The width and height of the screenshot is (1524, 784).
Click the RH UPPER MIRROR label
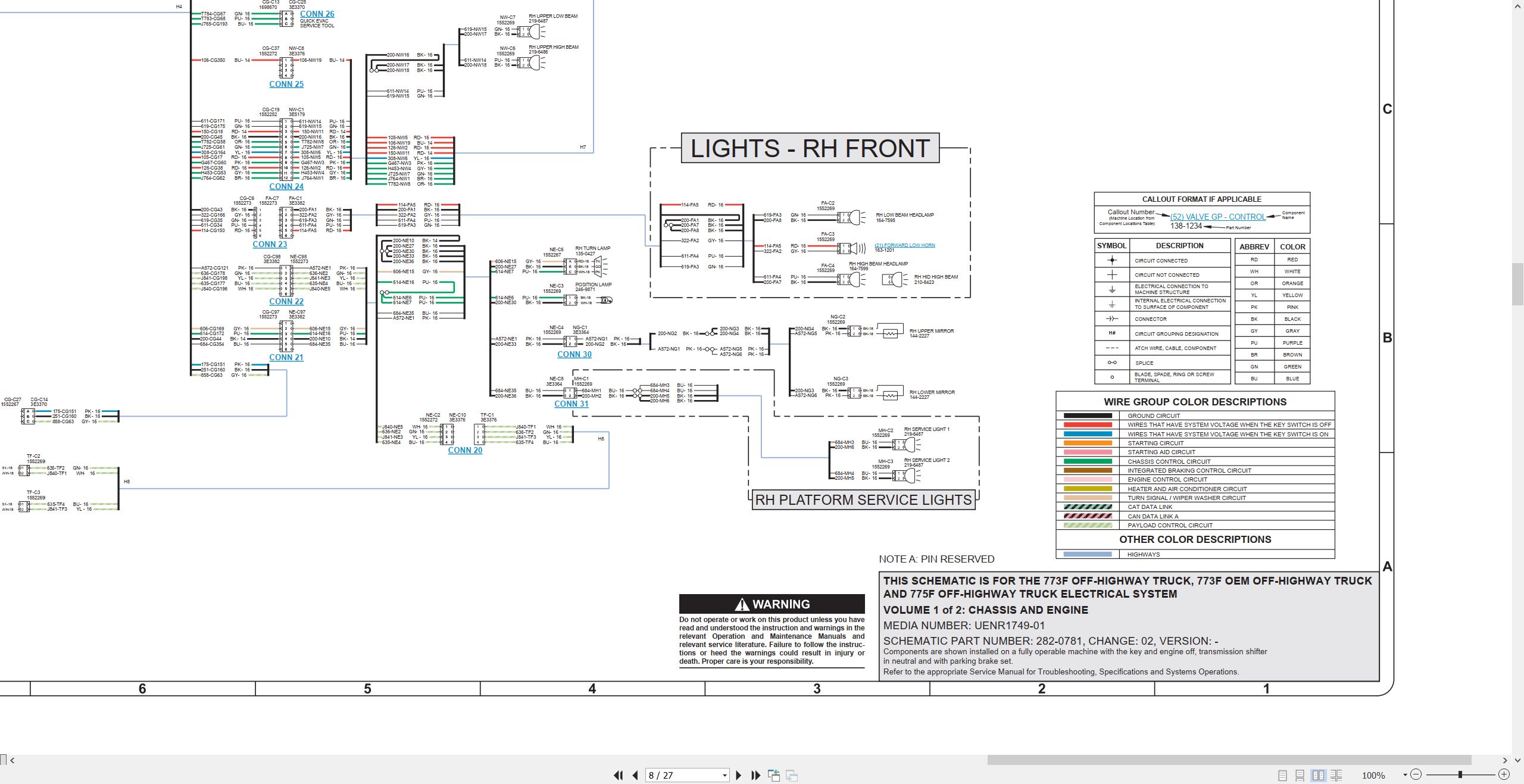click(931, 331)
